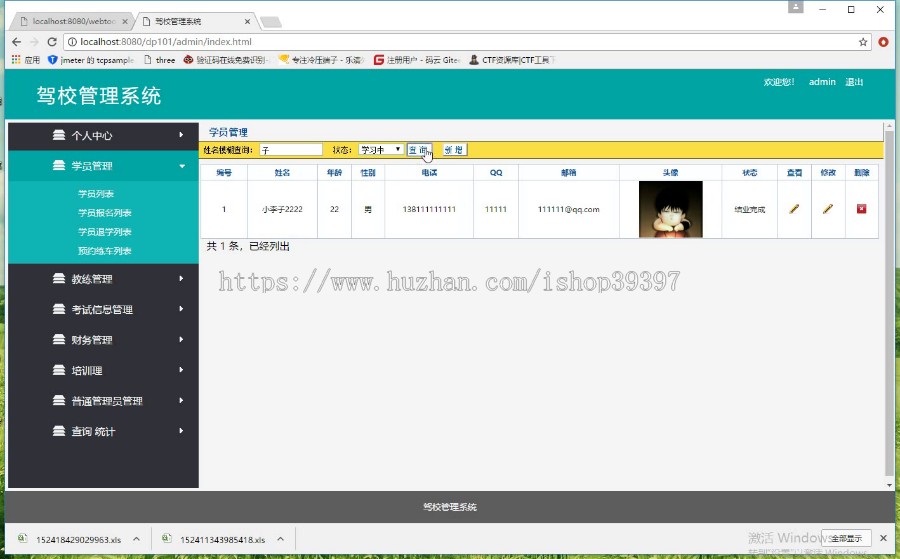Expand the 财务管理 menu arrow

point(181,339)
